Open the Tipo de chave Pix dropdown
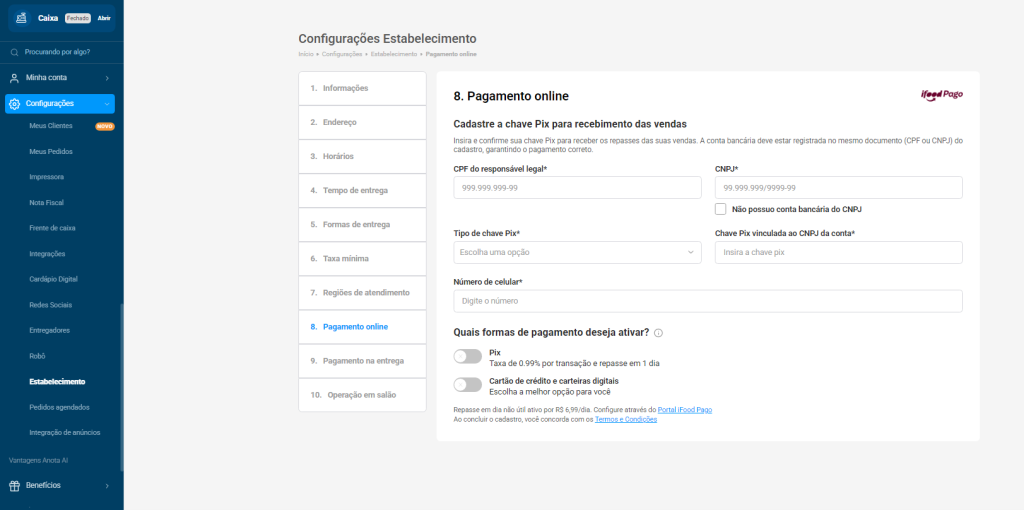Viewport: 1024px width, 510px height. [x=577, y=253]
